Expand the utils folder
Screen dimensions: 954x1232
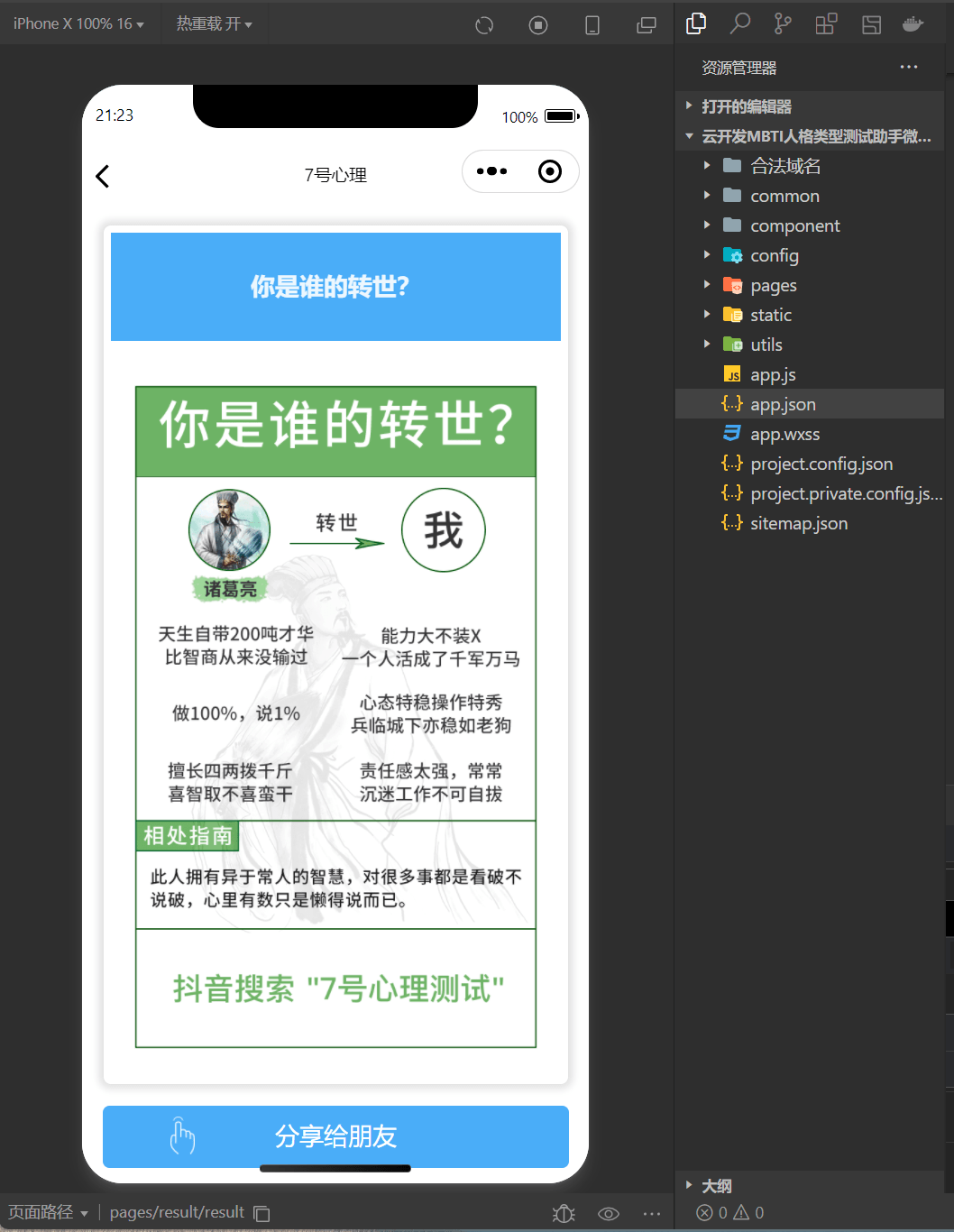810,345
